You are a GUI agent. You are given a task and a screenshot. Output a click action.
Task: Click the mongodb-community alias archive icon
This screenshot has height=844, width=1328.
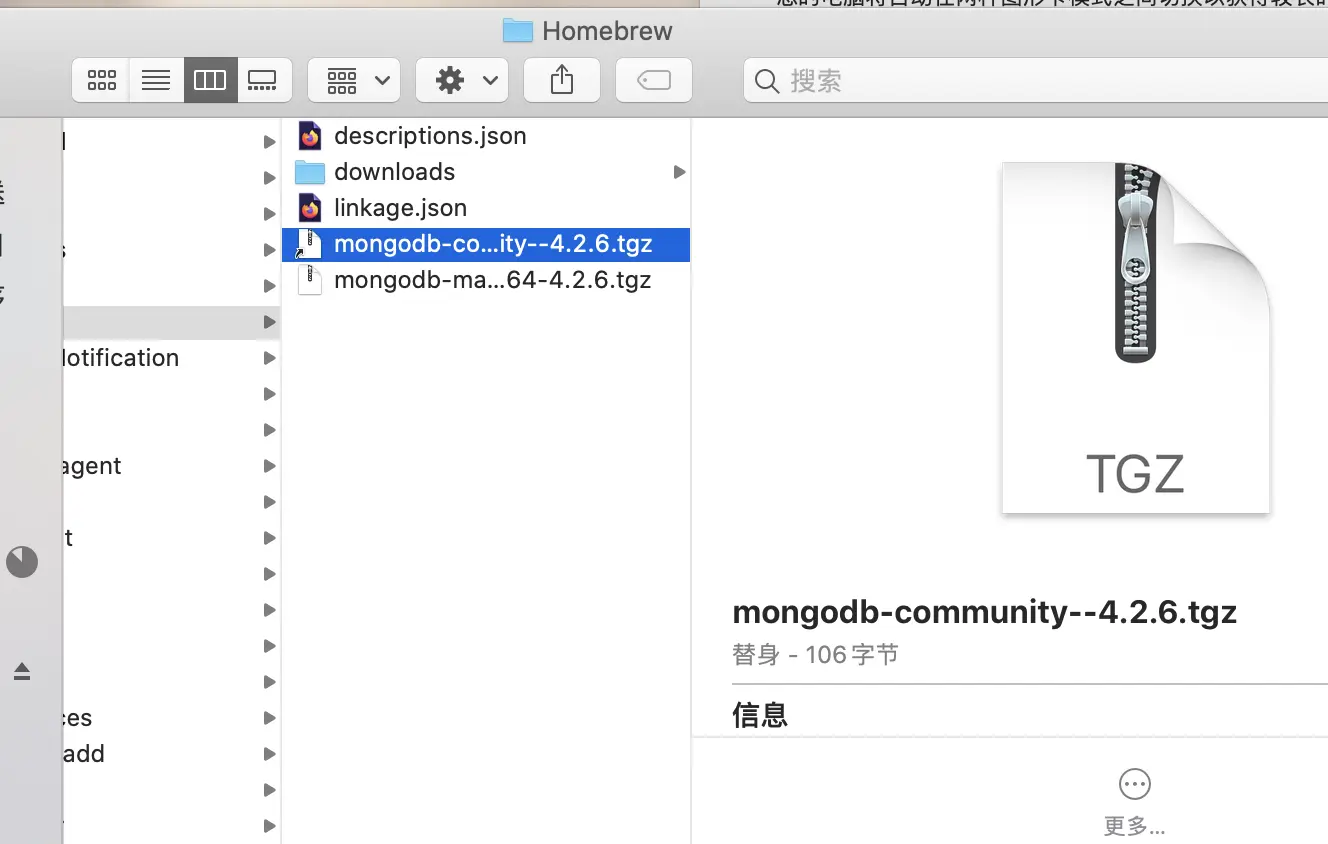pos(310,244)
